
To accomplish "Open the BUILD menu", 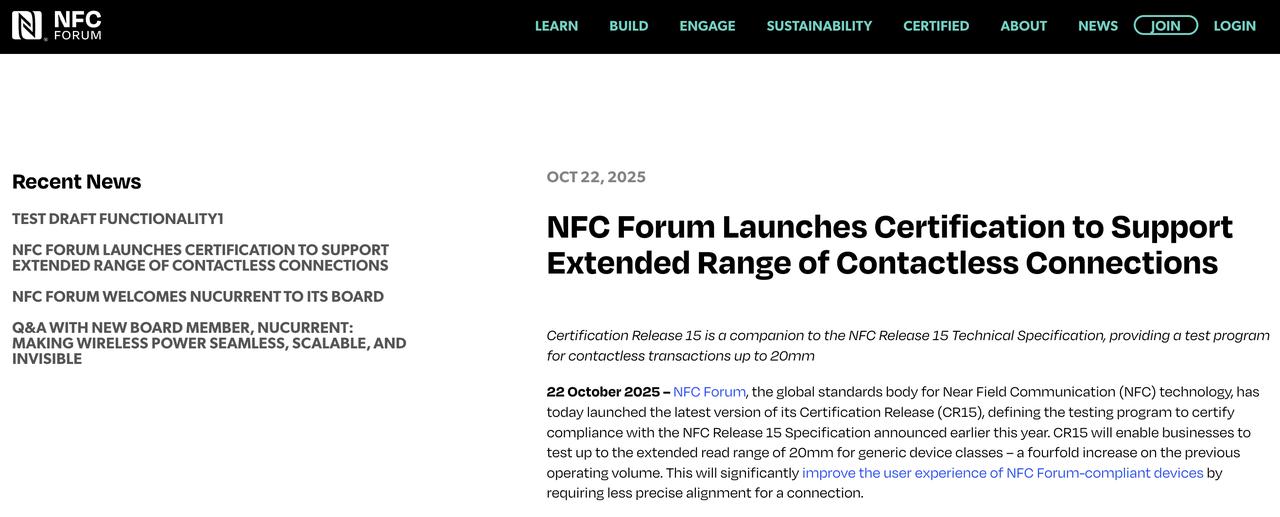I will click(629, 26).
